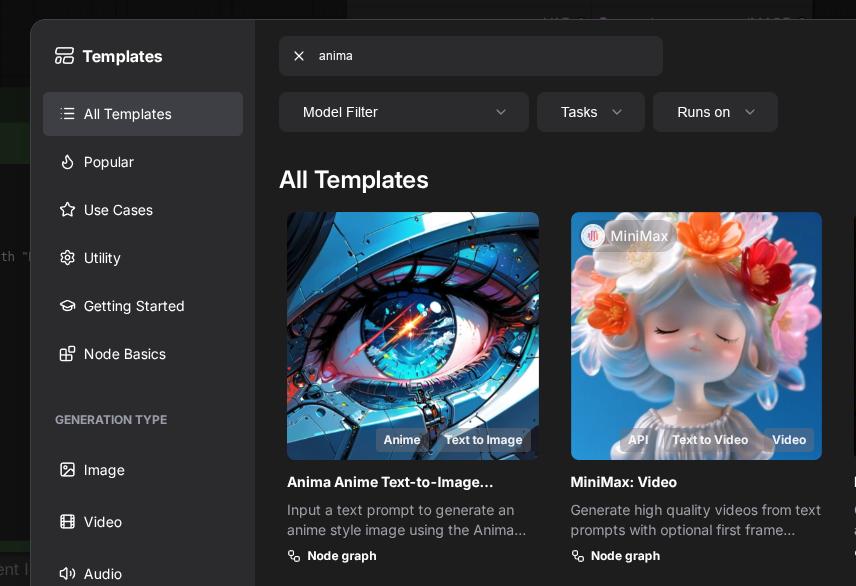Click the Templates header icon
The image size is (856, 586).
64,56
